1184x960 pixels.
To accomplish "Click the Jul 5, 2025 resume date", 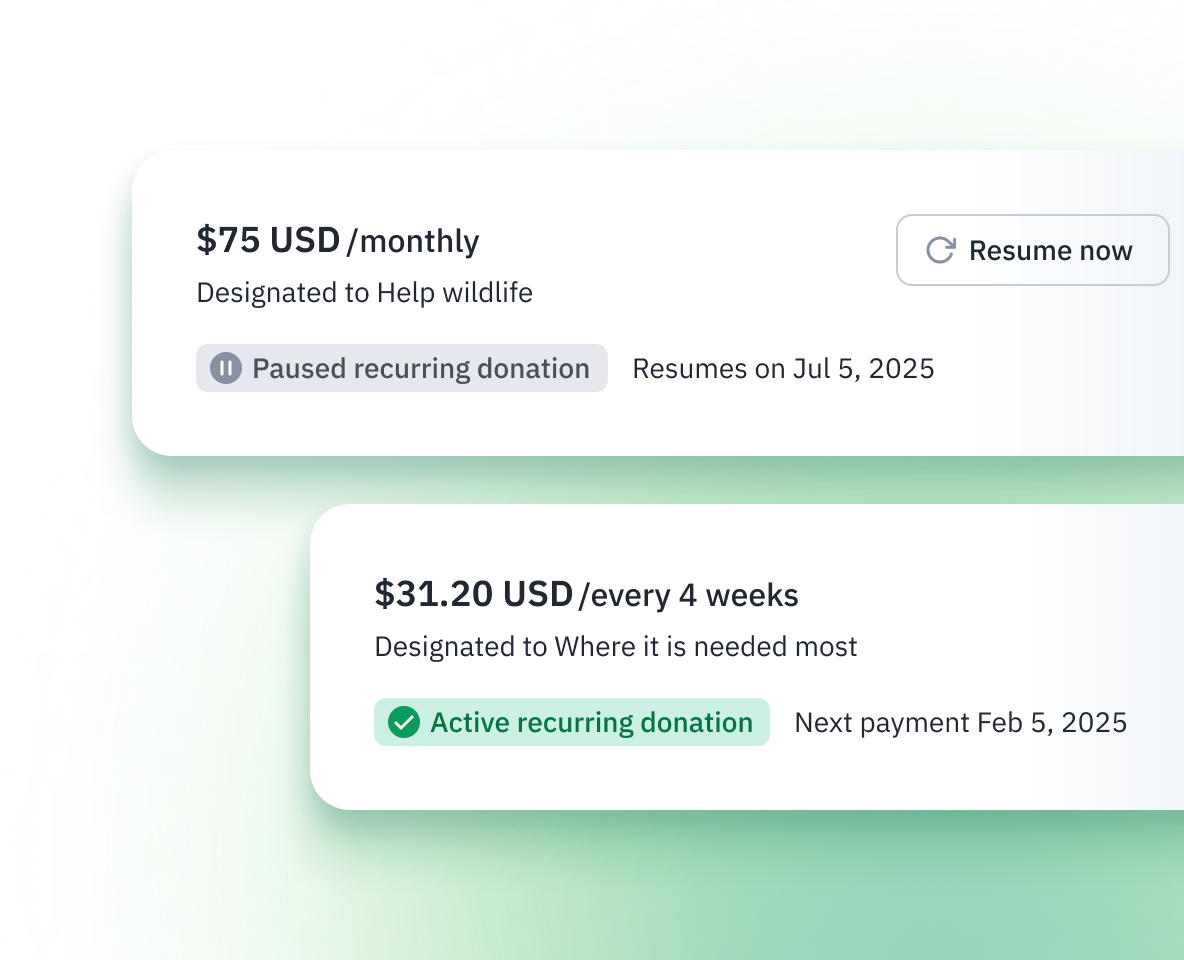I will point(863,369).
